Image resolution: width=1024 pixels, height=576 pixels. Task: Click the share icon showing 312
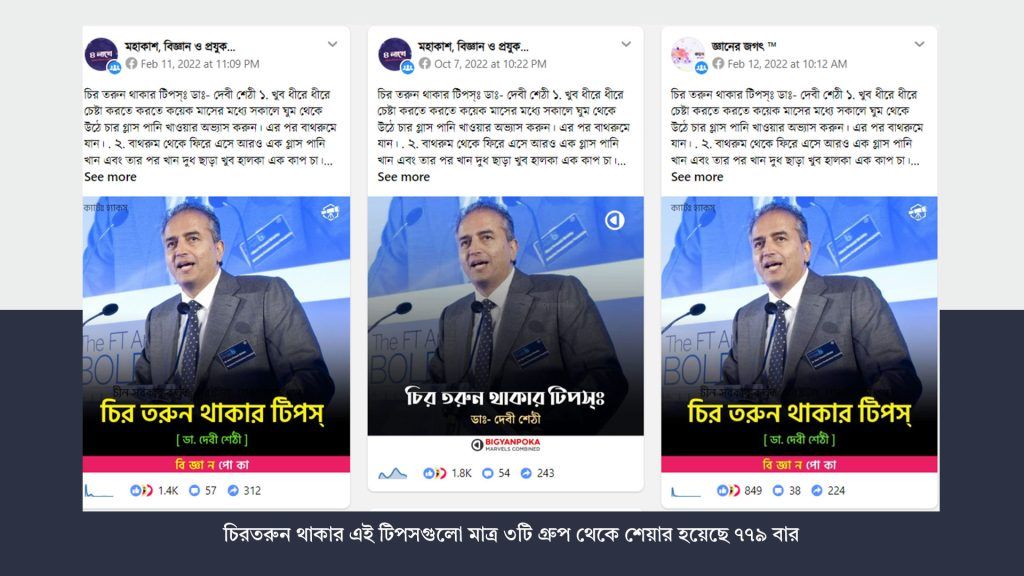coord(233,490)
